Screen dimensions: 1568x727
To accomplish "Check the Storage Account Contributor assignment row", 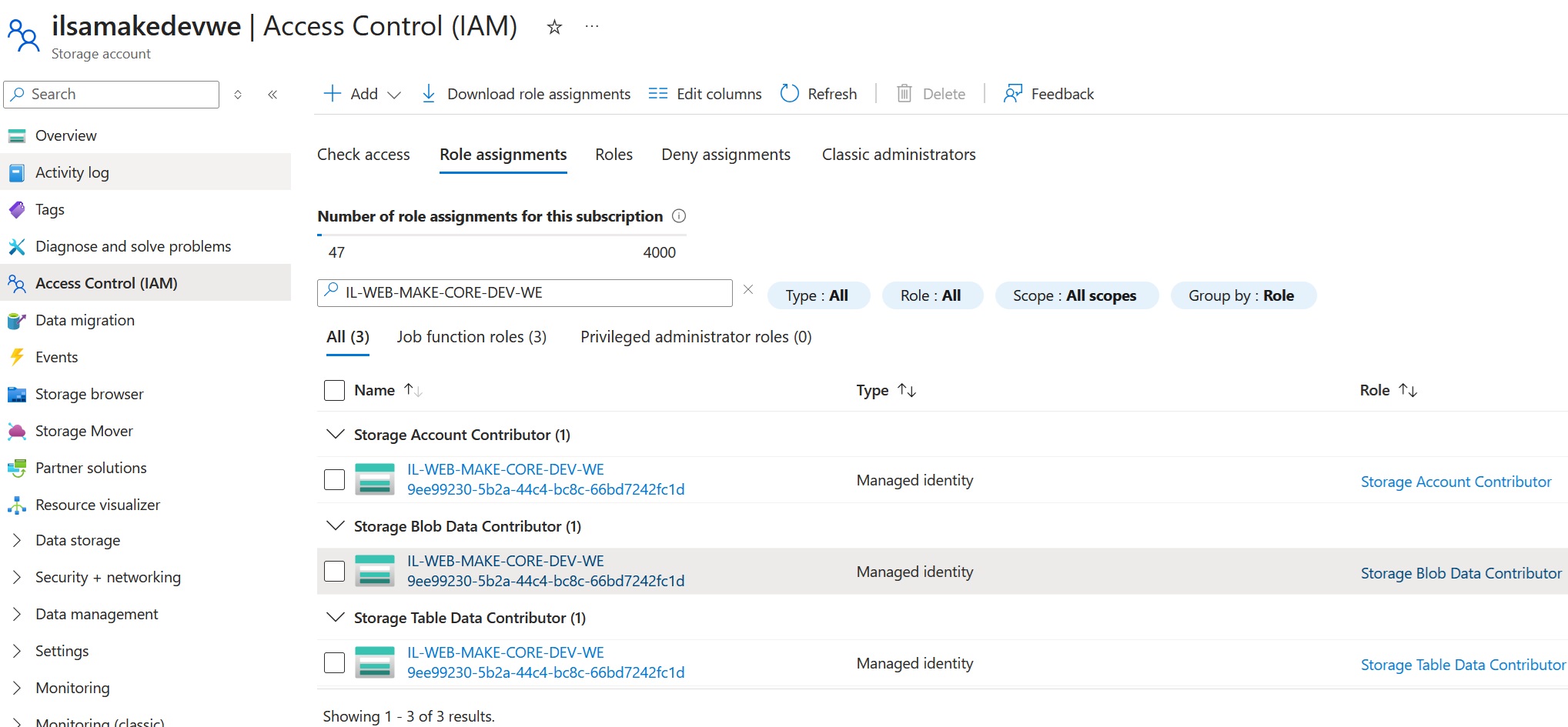I will (x=334, y=480).
